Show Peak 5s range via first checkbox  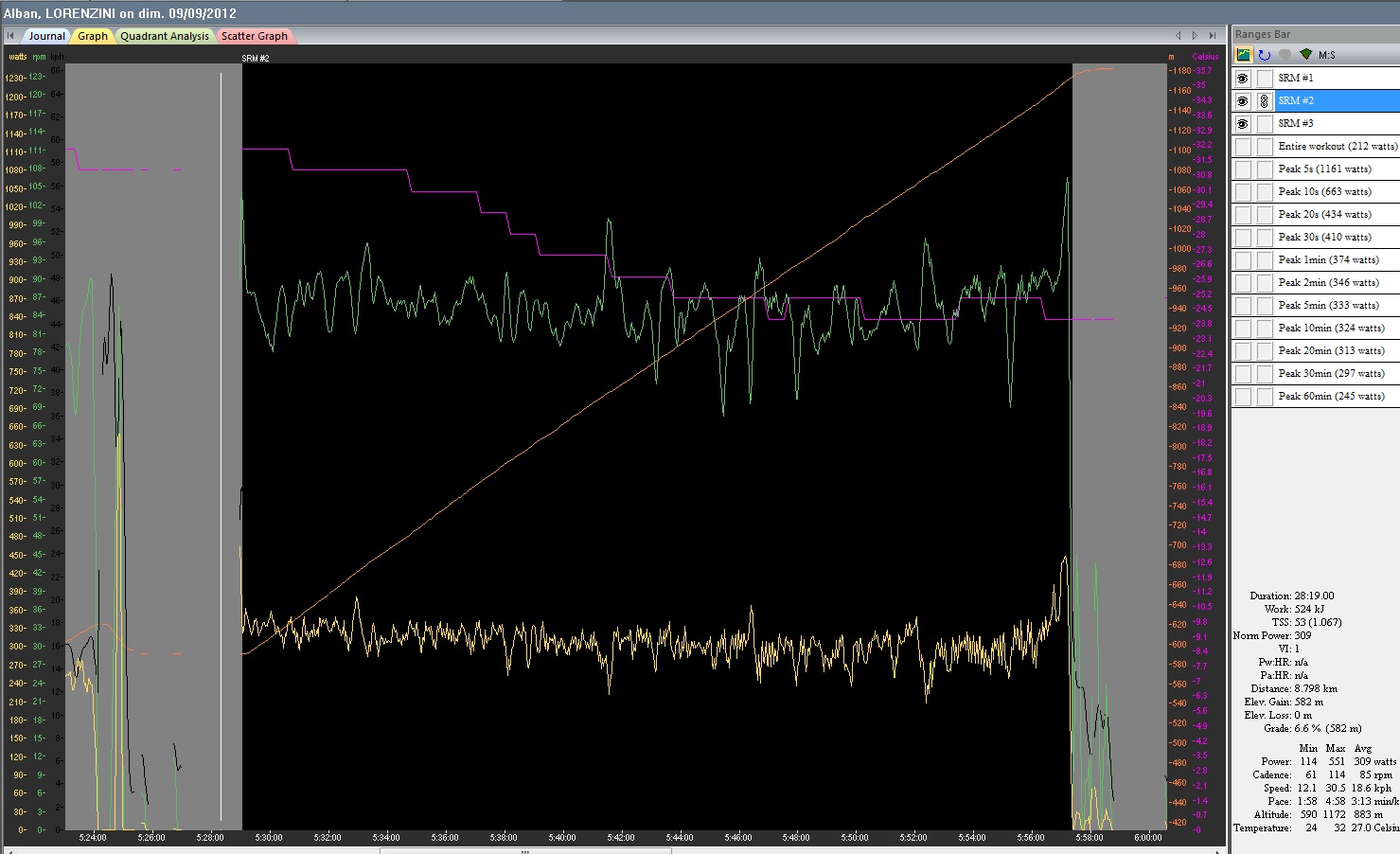(x=1243, y=169)
